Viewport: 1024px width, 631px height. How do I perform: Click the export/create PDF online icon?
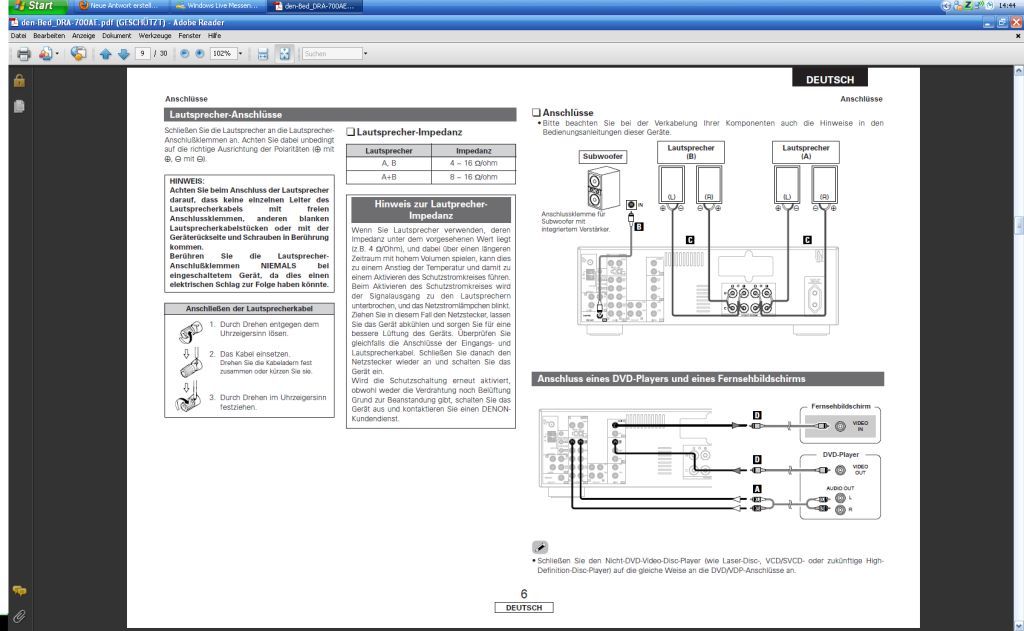pos(45,54)
